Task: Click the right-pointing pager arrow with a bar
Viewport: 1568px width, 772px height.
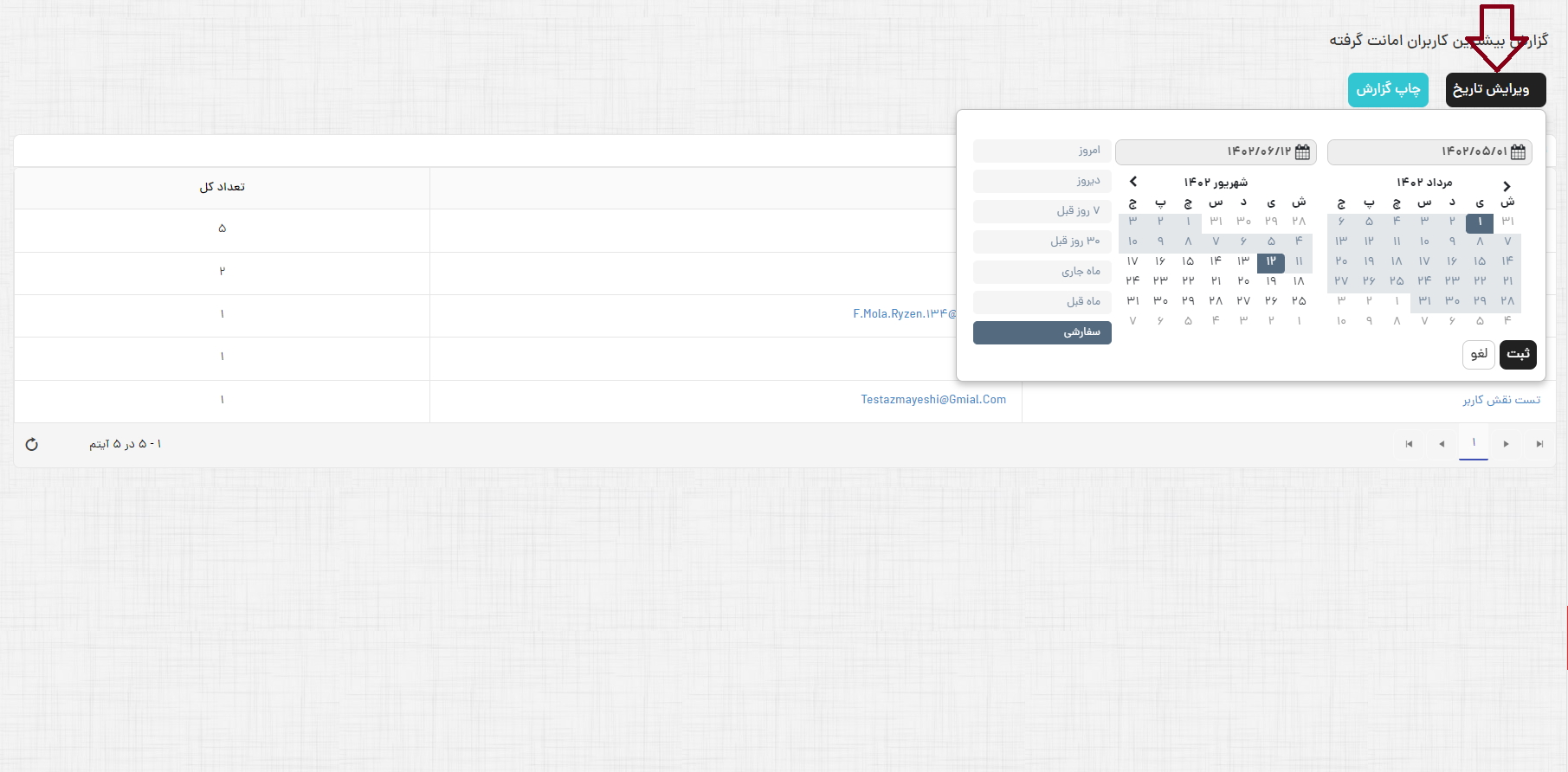Action: pos(1539,444)
